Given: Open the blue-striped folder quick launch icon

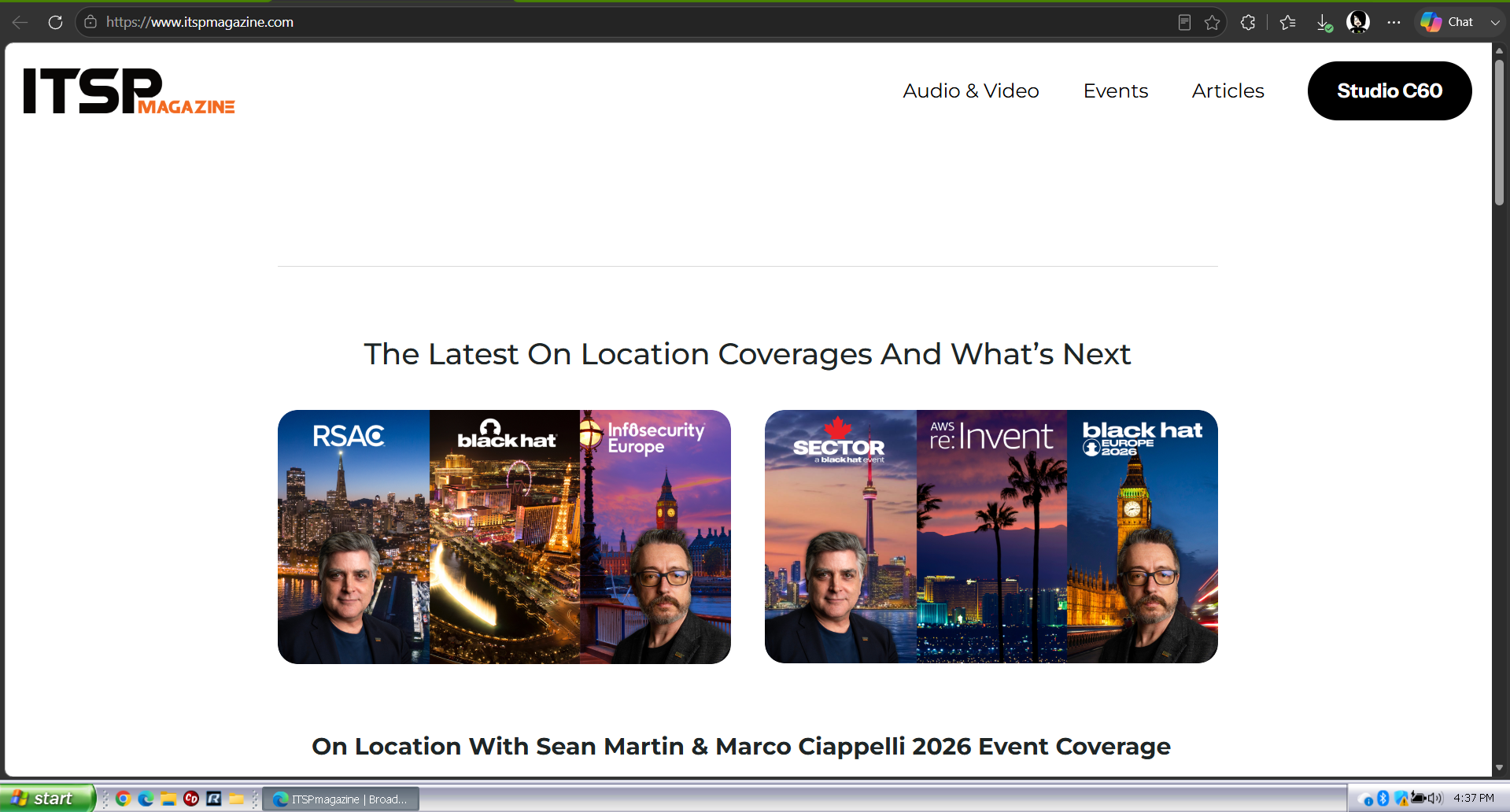Looking at the screenshot, I should point(168,799).
